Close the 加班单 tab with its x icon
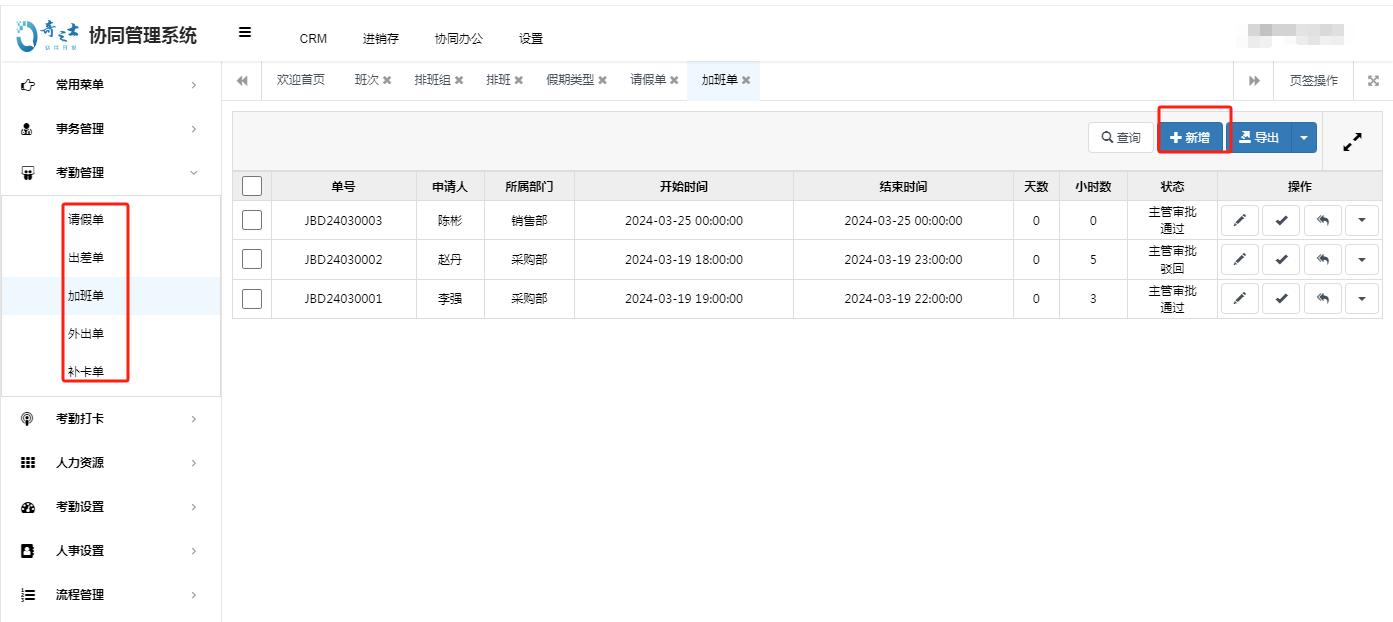Viewport: 1393px width, 622px height. (749, 80)
